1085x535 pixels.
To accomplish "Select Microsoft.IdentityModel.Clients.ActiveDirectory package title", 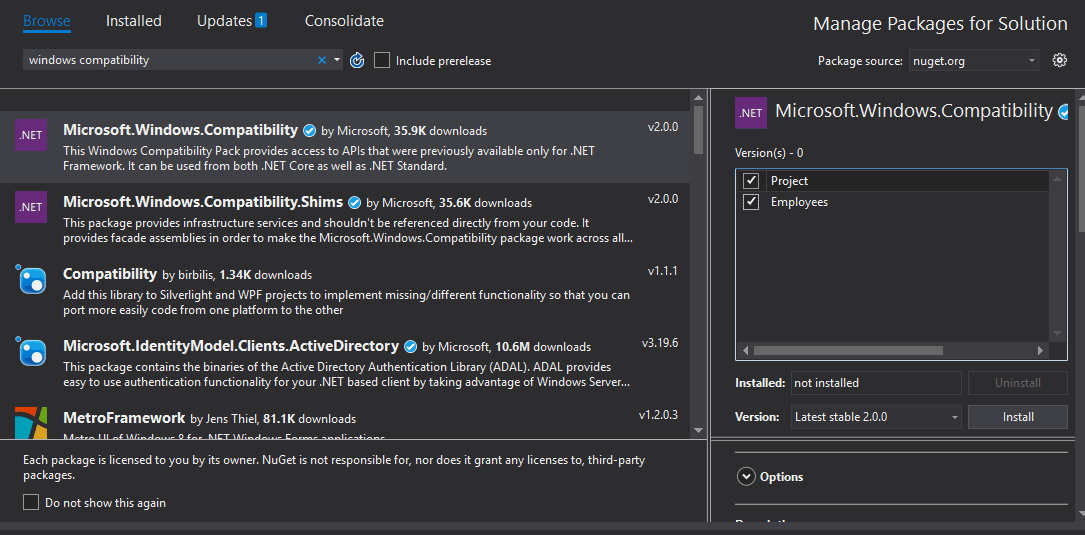I will pos(231,346).
